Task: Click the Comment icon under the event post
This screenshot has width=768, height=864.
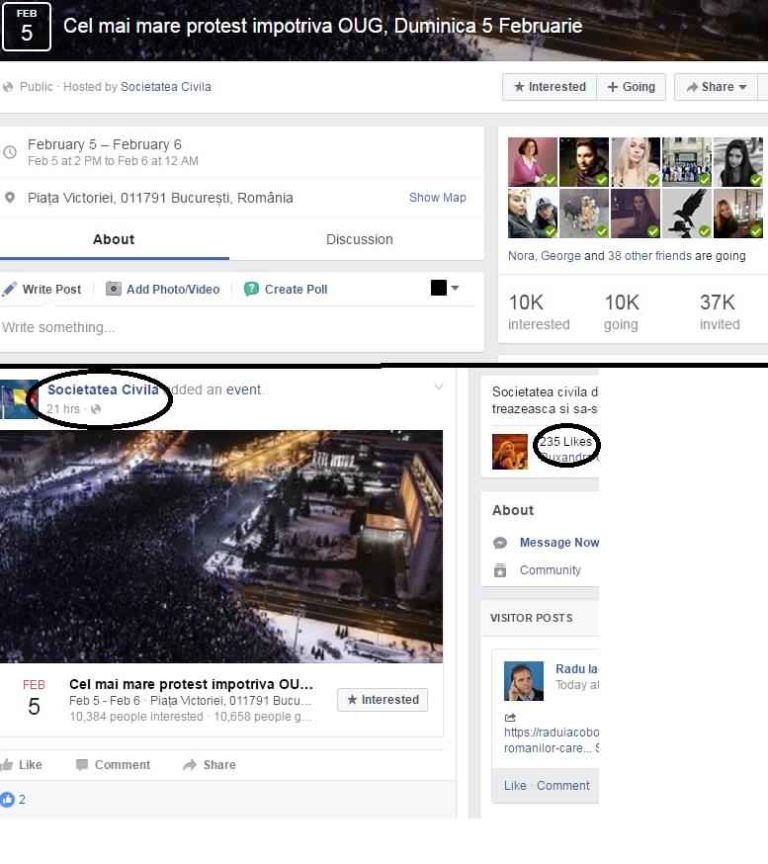Action: (82, 765)
